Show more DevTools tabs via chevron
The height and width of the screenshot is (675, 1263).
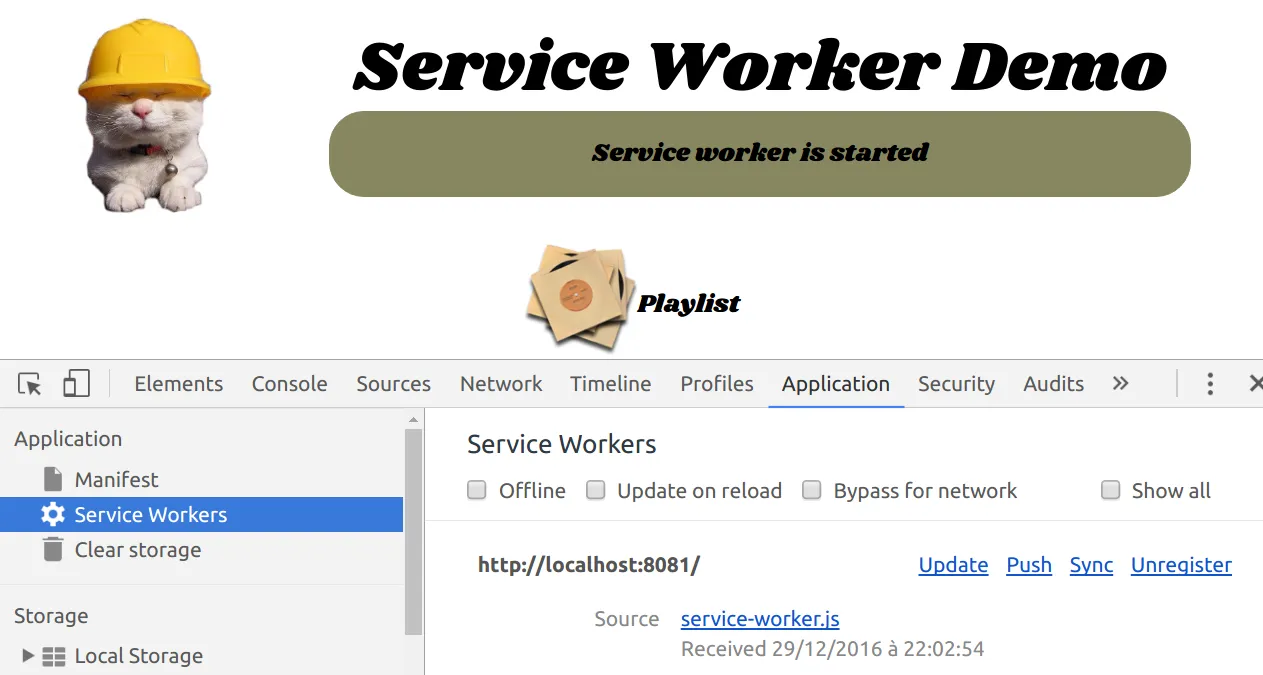tap(1120, 384)
